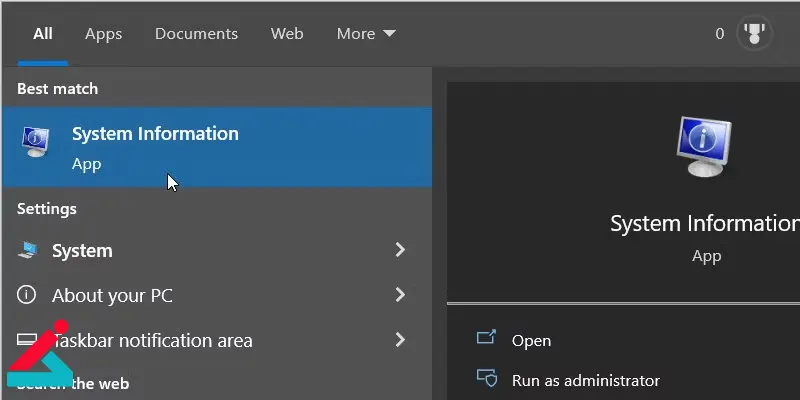Click the Open action icon
This screenshot has height=400, width=800.
pos(486,337)
